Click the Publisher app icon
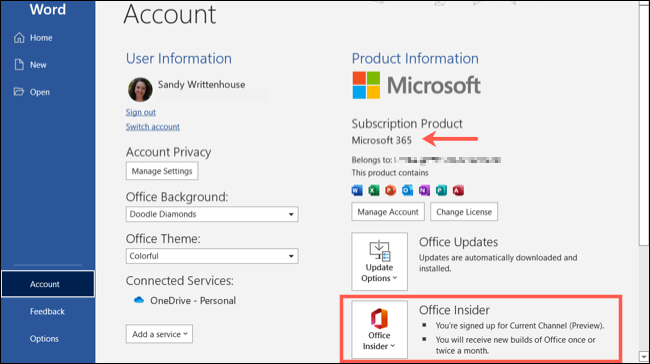Screen dimensions: 650x364 (x=441, y=190)
